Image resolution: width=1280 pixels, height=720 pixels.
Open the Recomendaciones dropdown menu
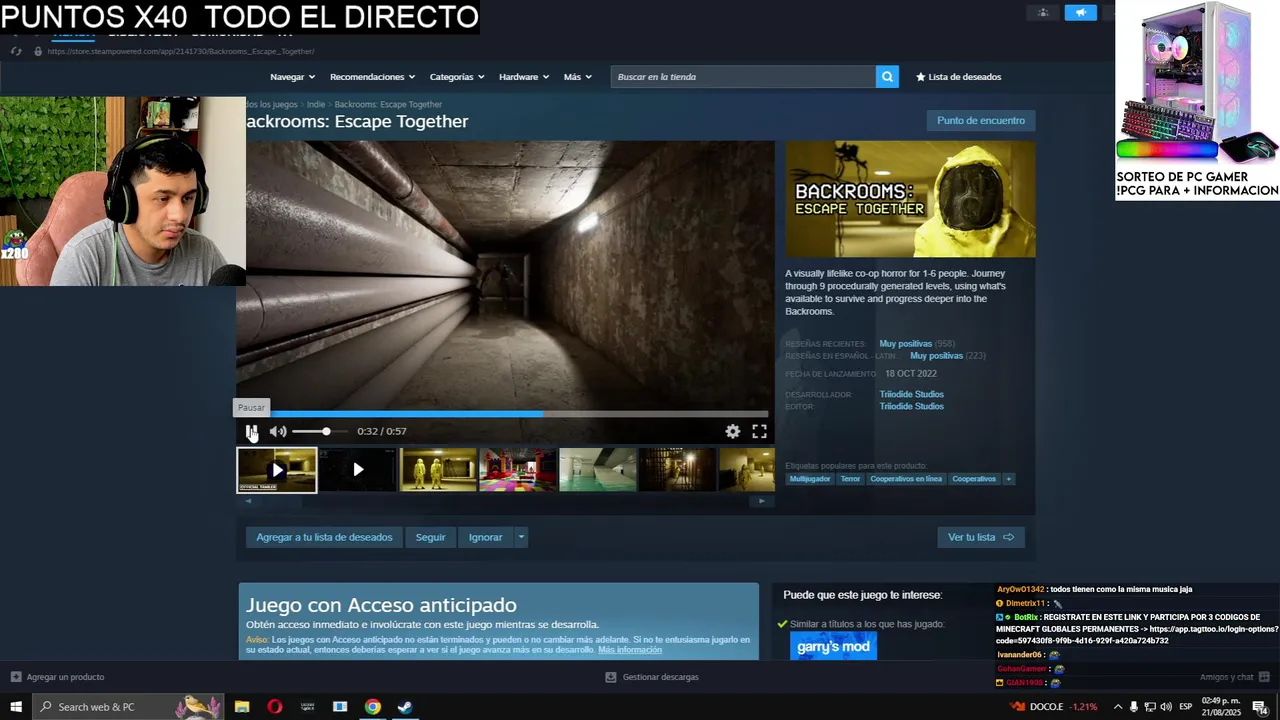[373, 77]
